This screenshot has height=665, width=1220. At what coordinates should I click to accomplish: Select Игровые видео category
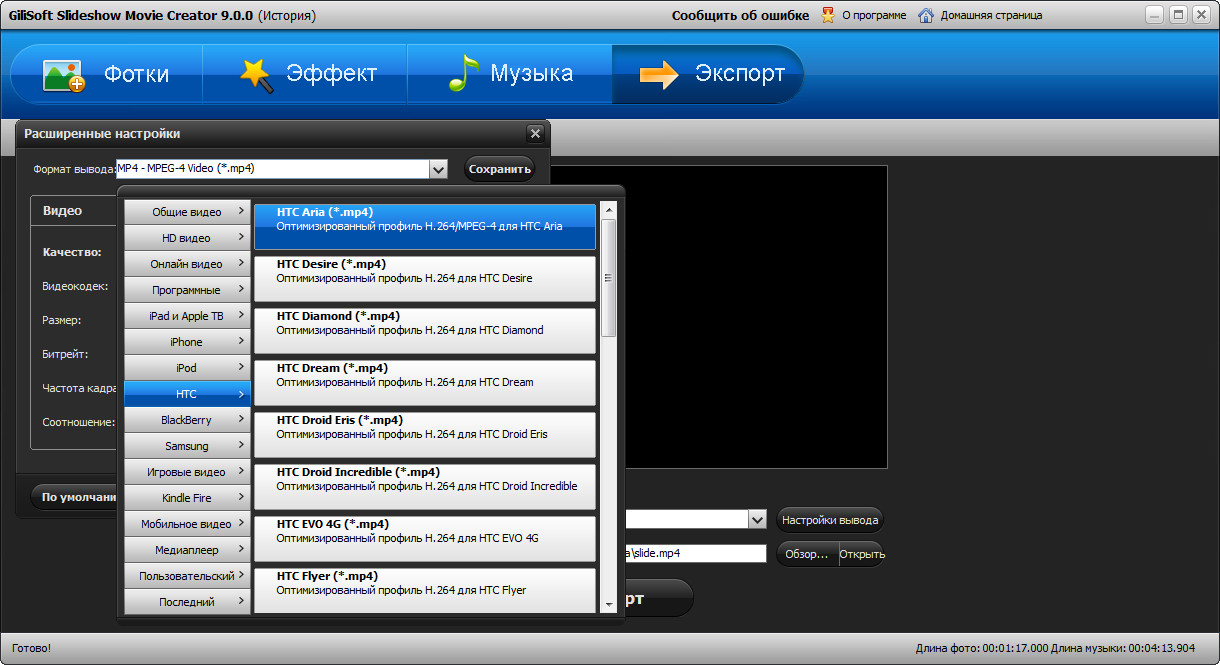(187, 472)
